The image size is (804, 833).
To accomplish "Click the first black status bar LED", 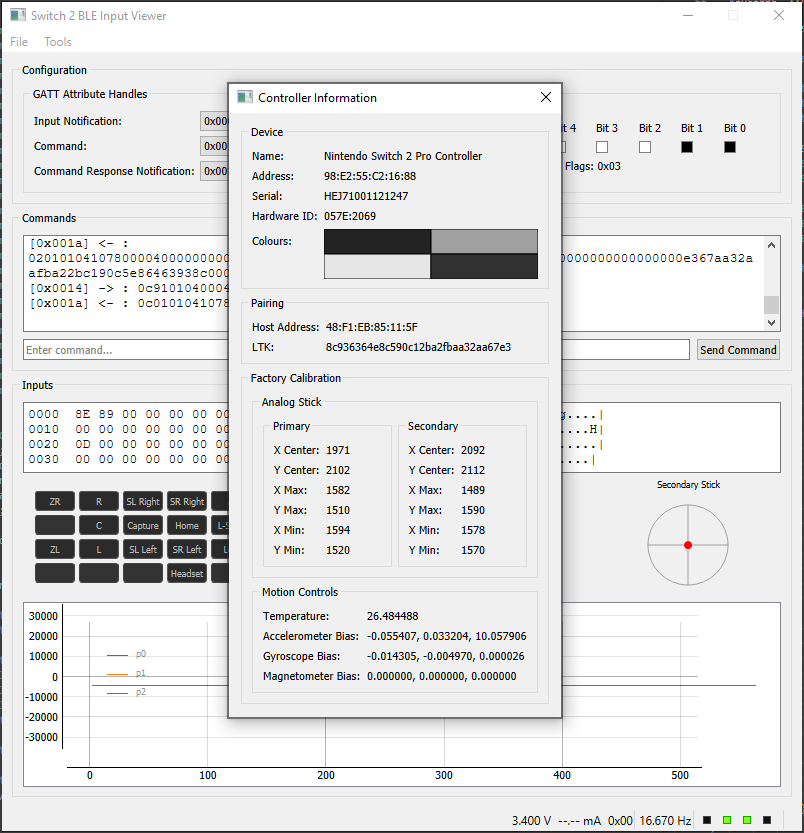I will pyautogui.click(x=707, y=820).
